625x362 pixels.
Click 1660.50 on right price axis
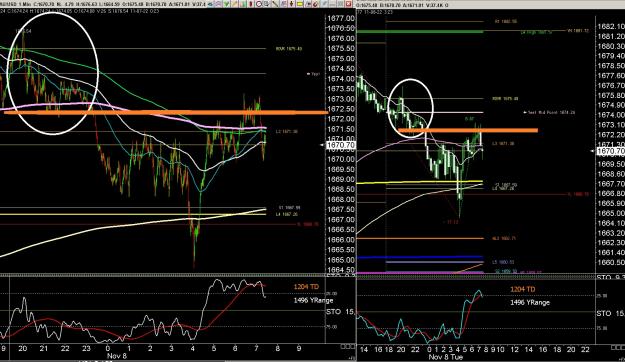point(611,262)
